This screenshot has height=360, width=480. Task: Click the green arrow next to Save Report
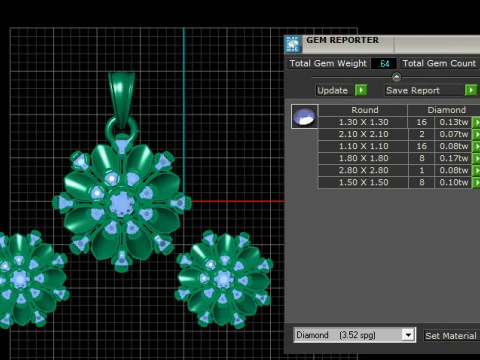click(x=471, y=90)
